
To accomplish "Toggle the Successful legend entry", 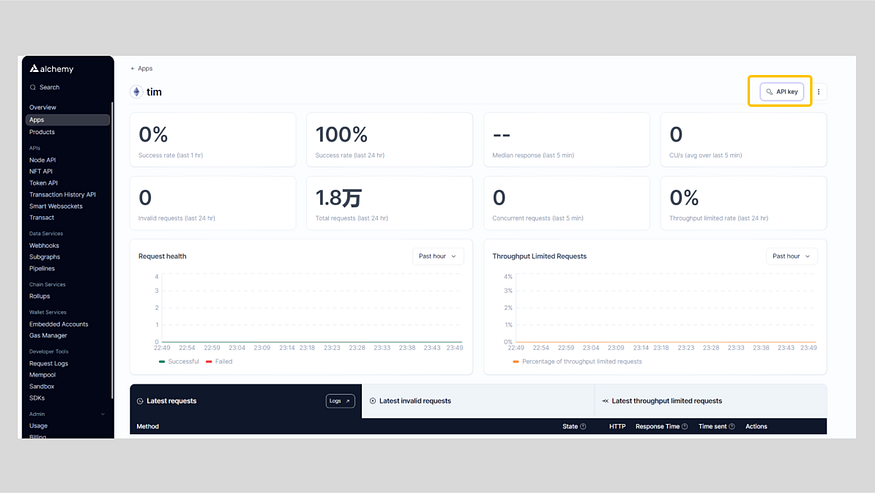I will [x=179, y=362].
